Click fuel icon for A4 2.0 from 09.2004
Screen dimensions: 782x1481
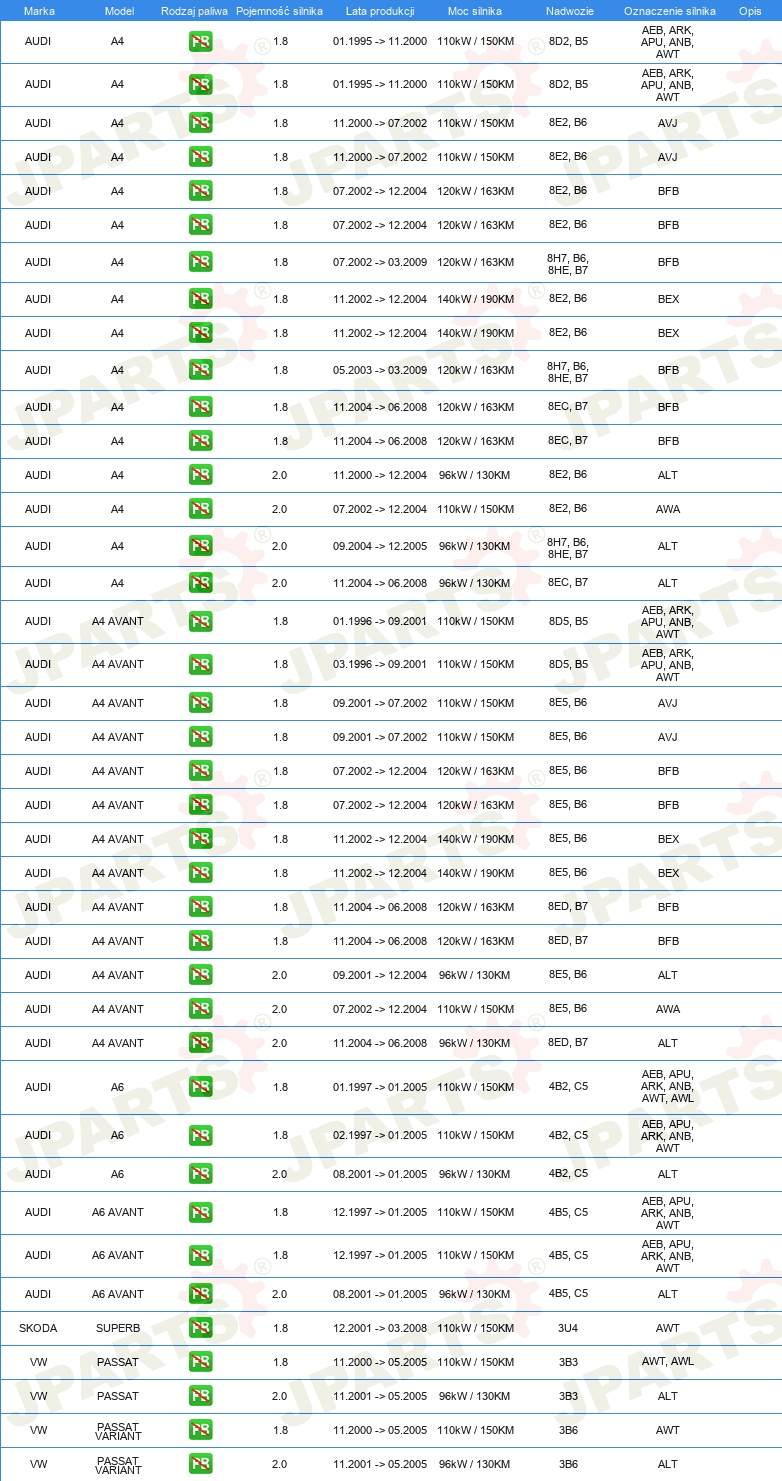point(201,546)
